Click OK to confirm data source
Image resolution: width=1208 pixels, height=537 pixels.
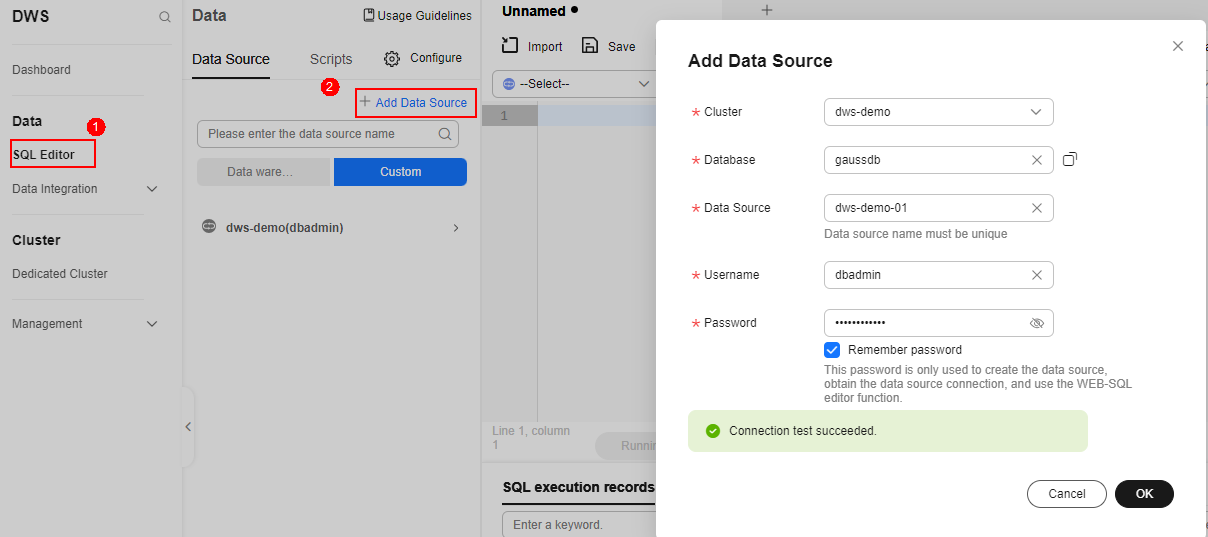pos(1144,494)
